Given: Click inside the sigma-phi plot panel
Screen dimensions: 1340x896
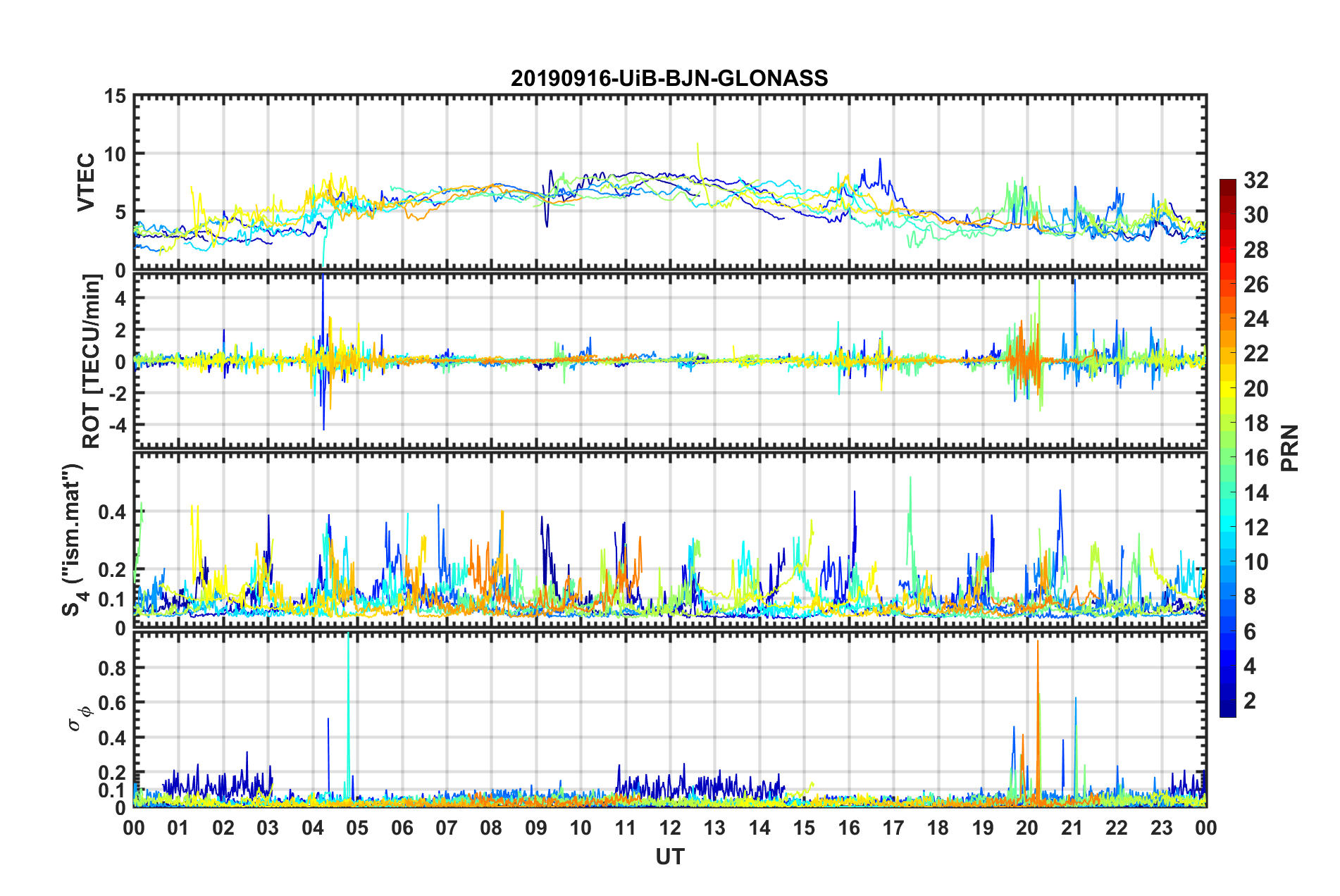Looking at the screenshot, I should 670,720.
